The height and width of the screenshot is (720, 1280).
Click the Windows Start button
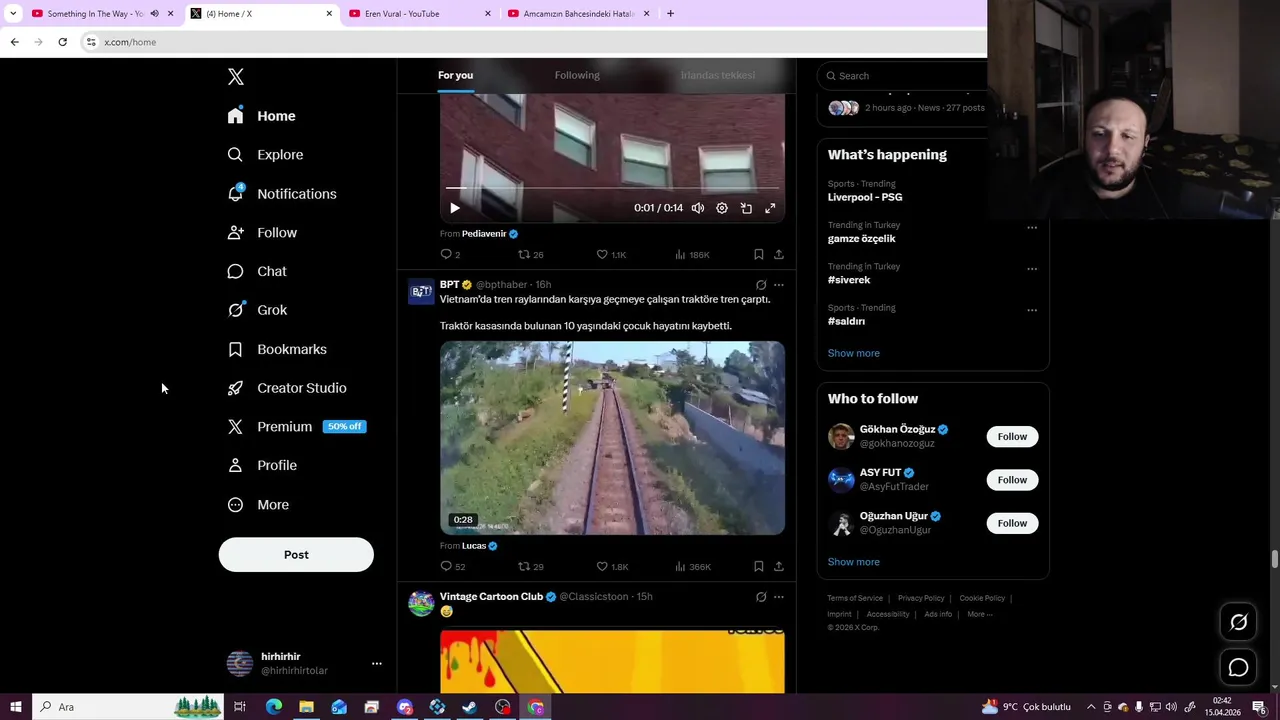click(x=16, y=707)
